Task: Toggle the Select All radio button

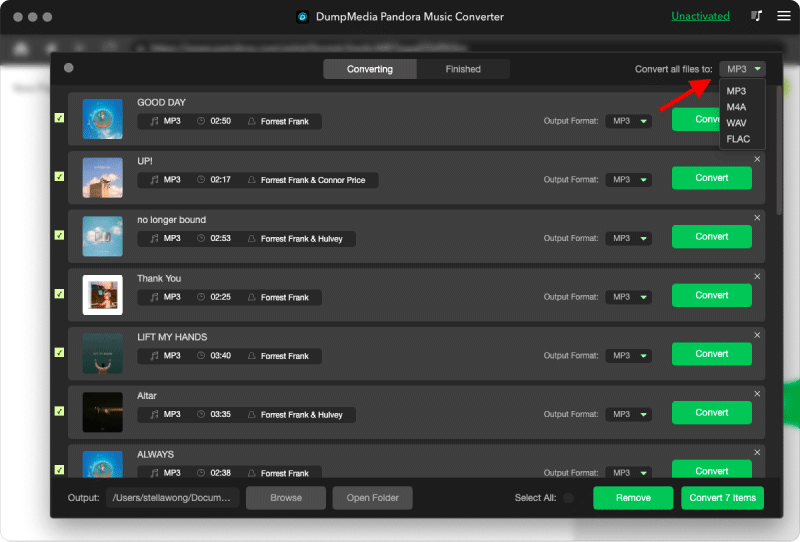Action: pyautogui.click(x=568, y=498)
